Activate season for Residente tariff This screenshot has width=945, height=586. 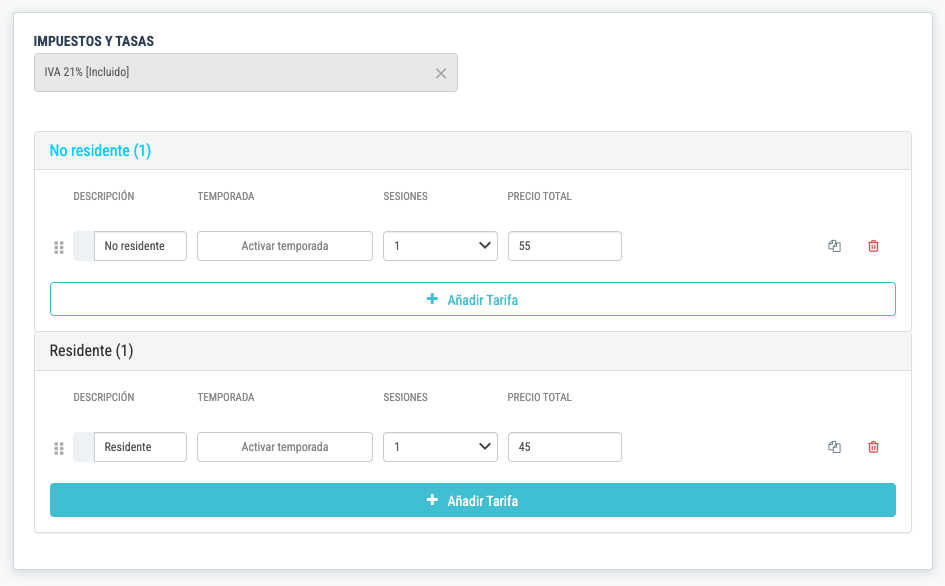[x=285, y=447]
